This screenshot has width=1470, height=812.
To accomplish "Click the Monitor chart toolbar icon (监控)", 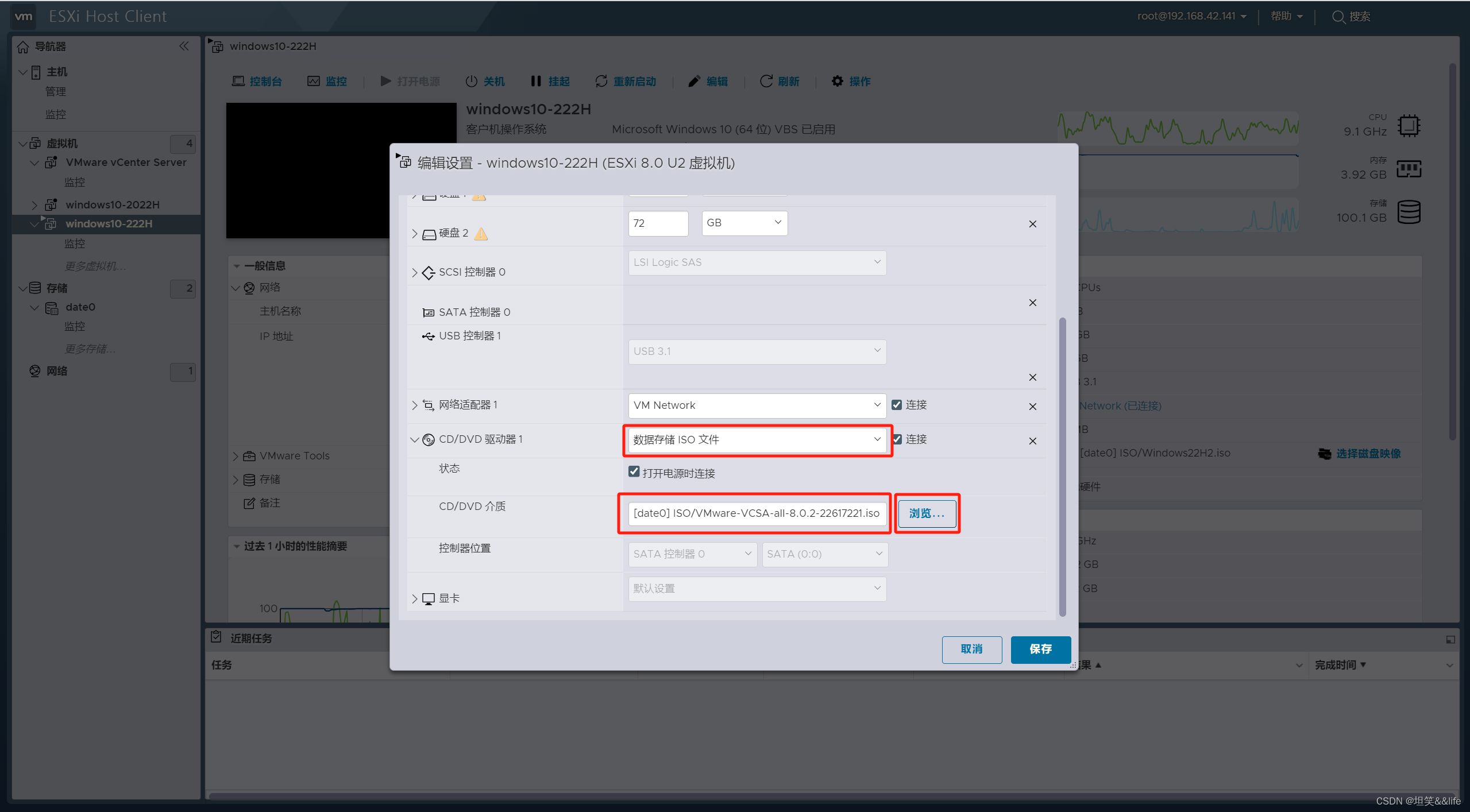I will point(313,81).
